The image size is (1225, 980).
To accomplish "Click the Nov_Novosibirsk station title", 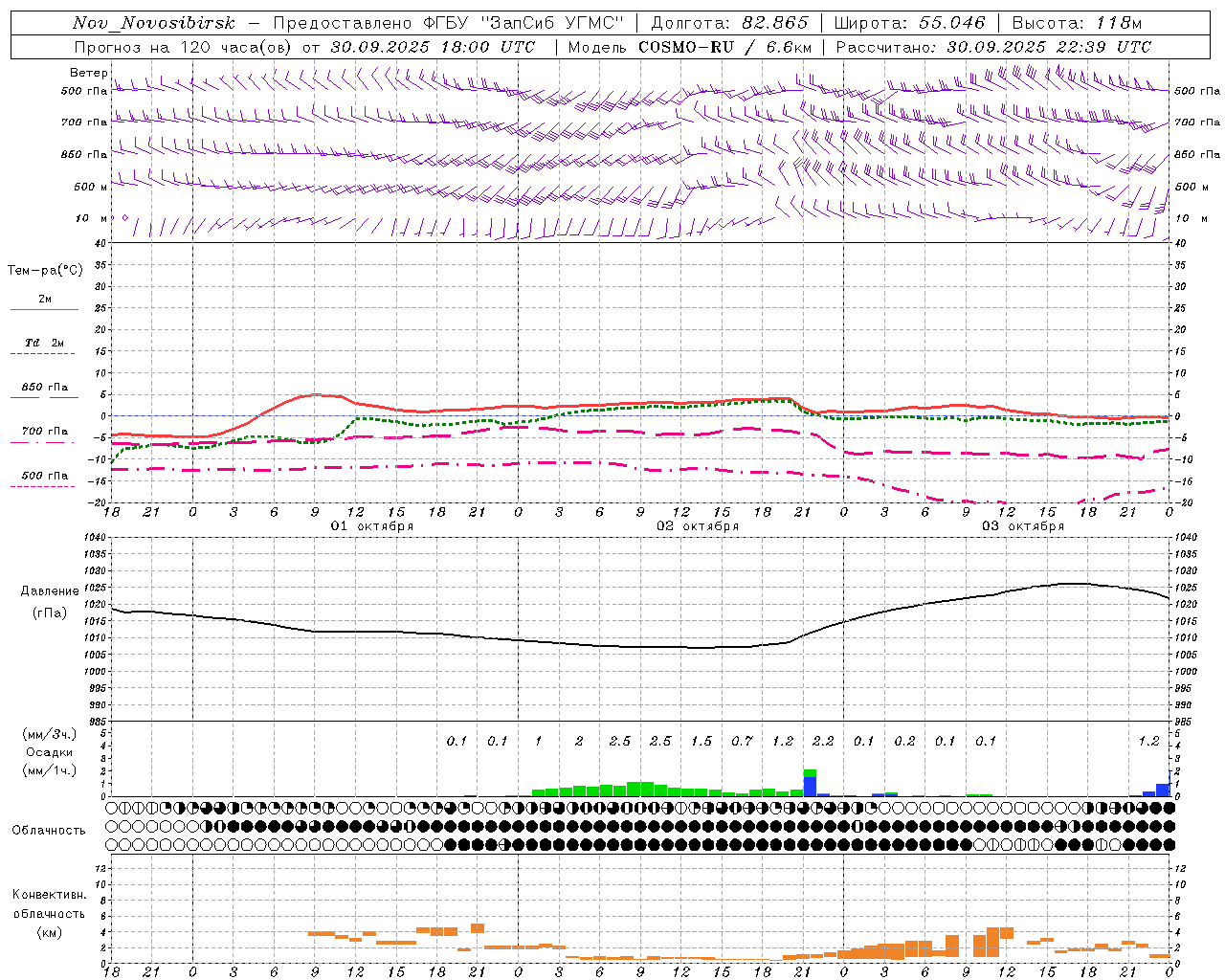I will [x=154, y=23].
